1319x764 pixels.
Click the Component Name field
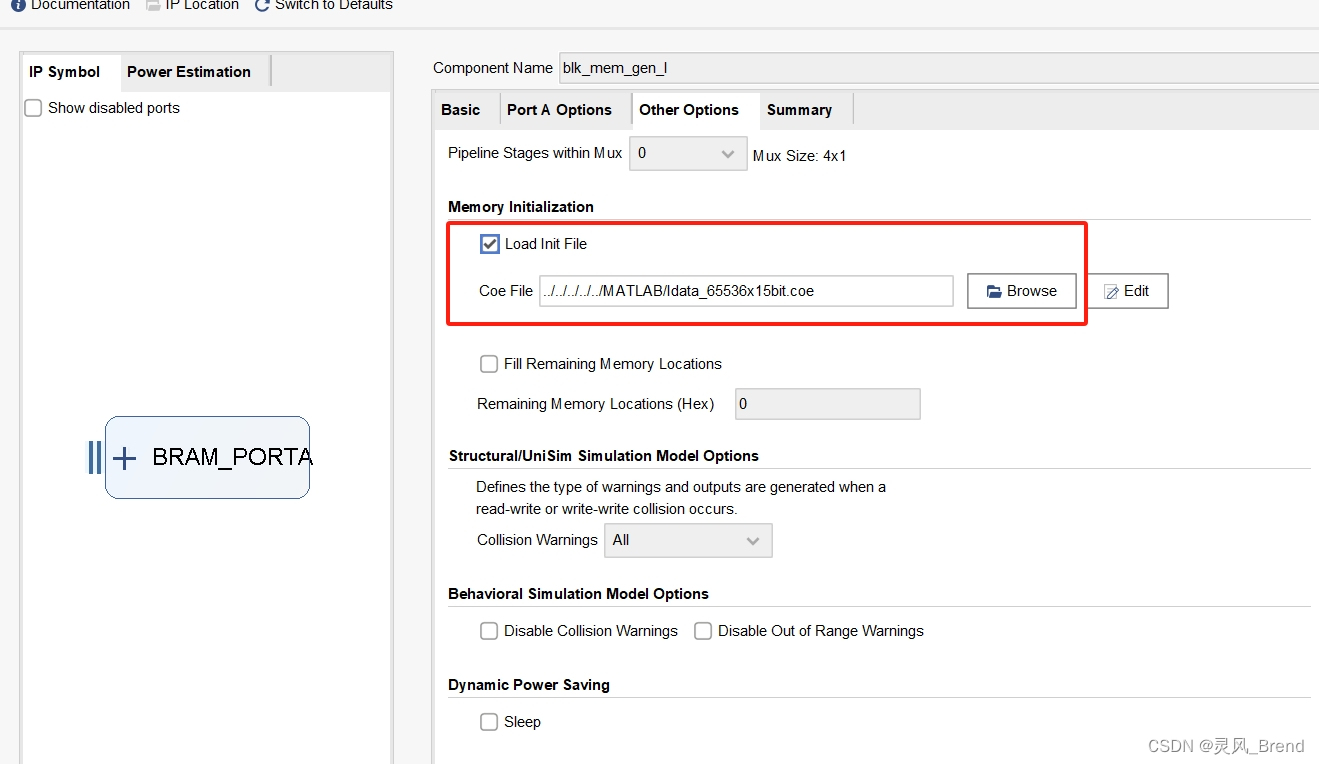(938, 68)
